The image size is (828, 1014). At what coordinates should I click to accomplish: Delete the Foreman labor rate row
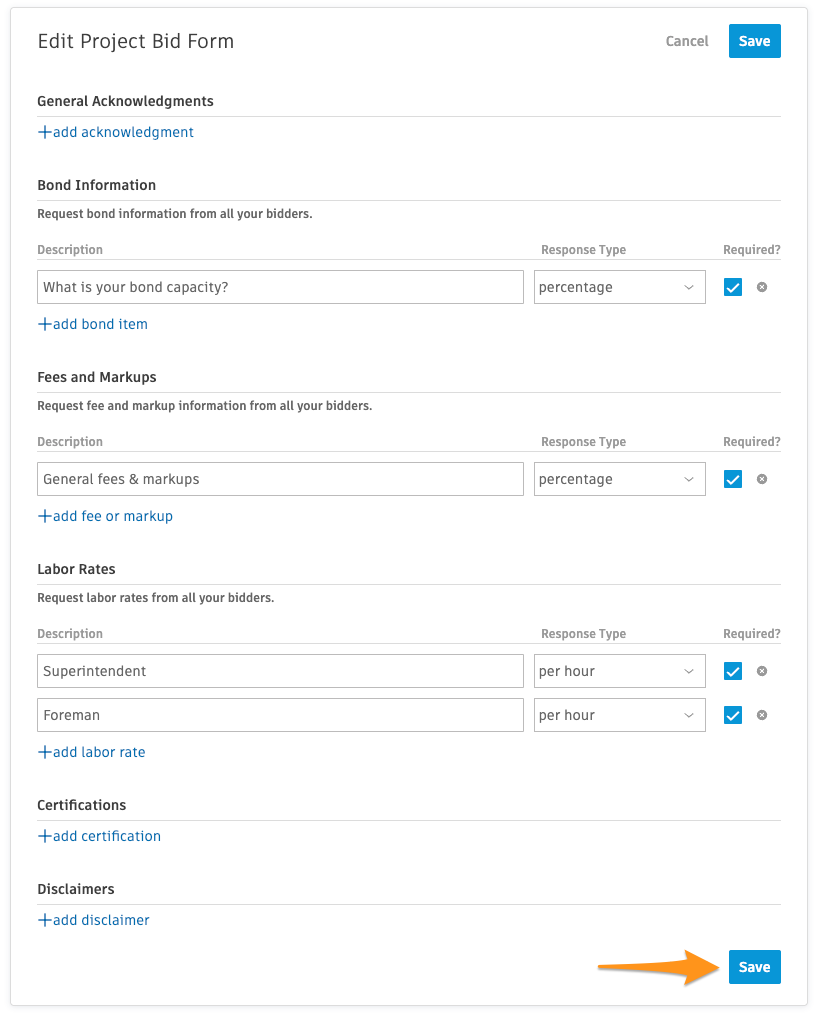click(x=762, y=715)
